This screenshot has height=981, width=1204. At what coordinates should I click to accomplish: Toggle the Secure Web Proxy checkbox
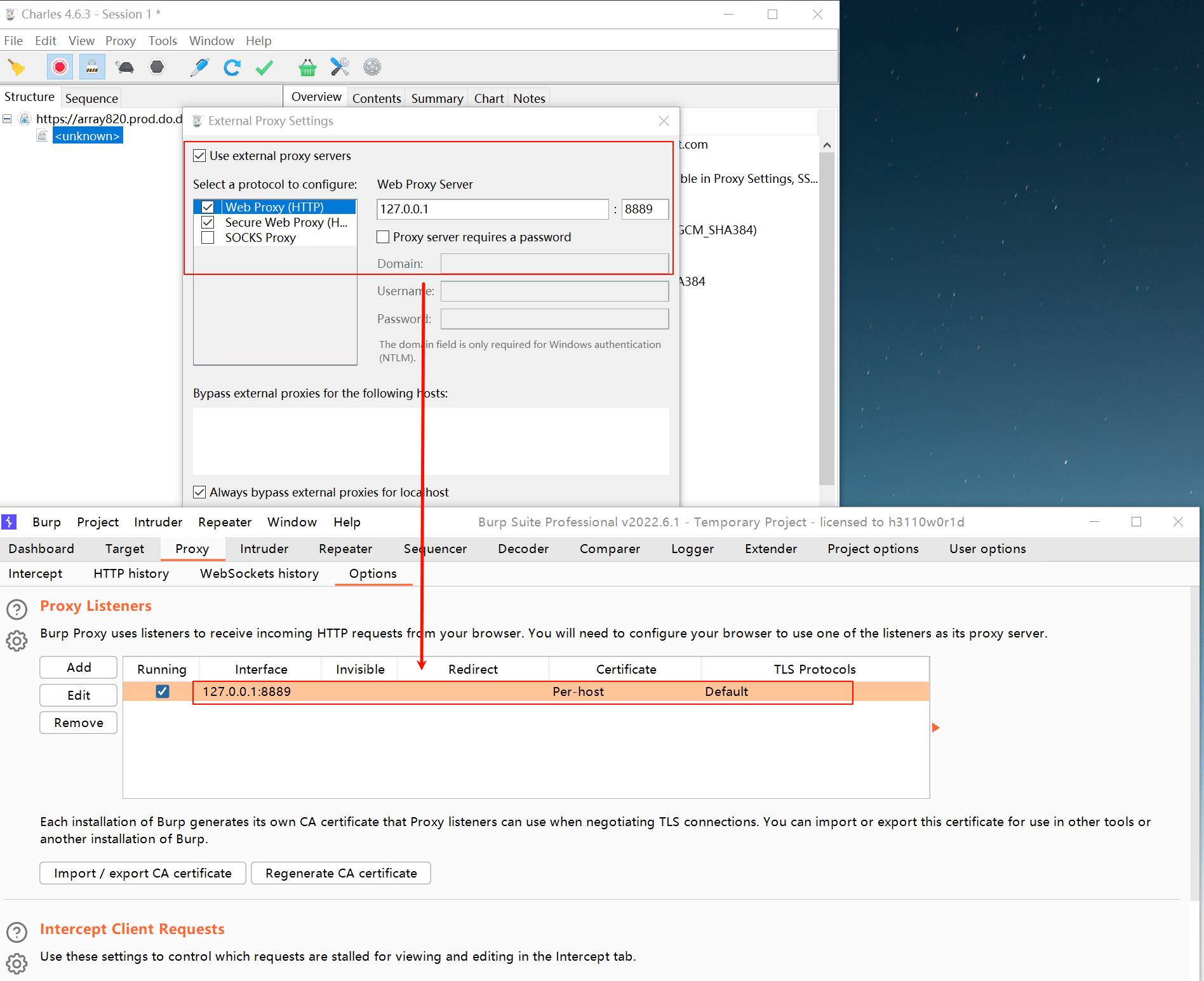(x=208, y=222)
